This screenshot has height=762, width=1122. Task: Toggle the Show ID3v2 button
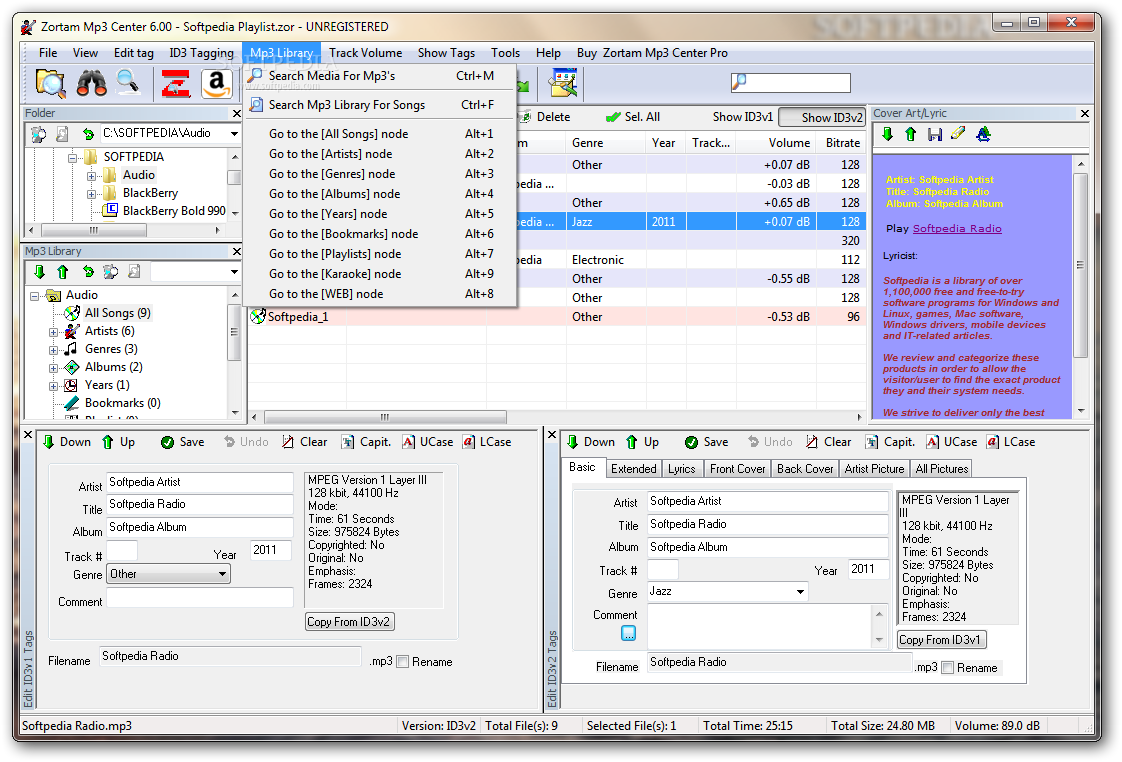point(821,117)
